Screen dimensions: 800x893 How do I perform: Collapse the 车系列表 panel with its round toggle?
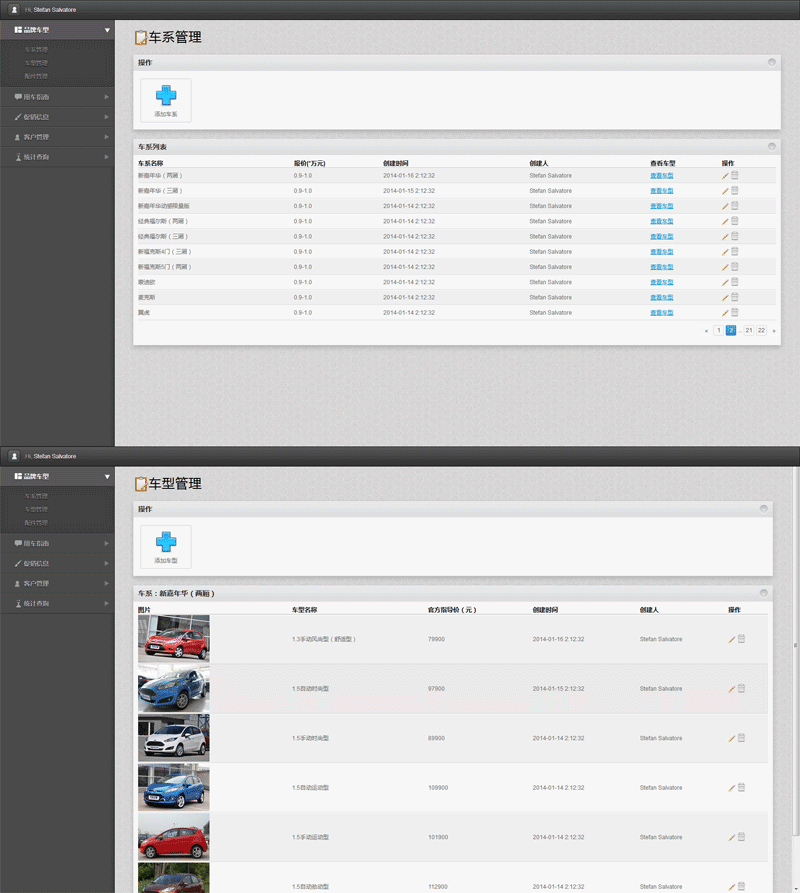771,147
